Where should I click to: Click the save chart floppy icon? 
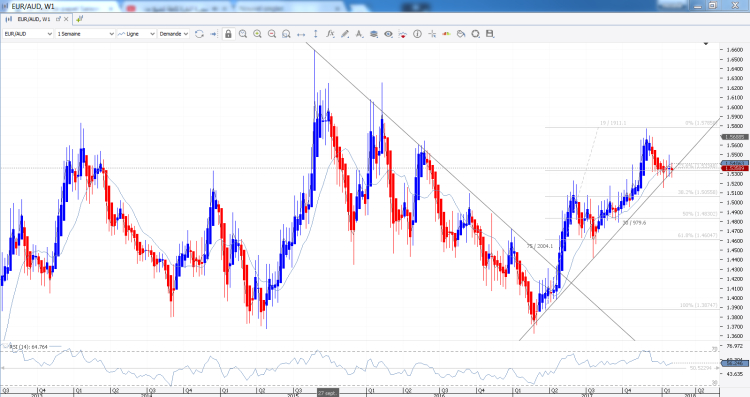490,34
